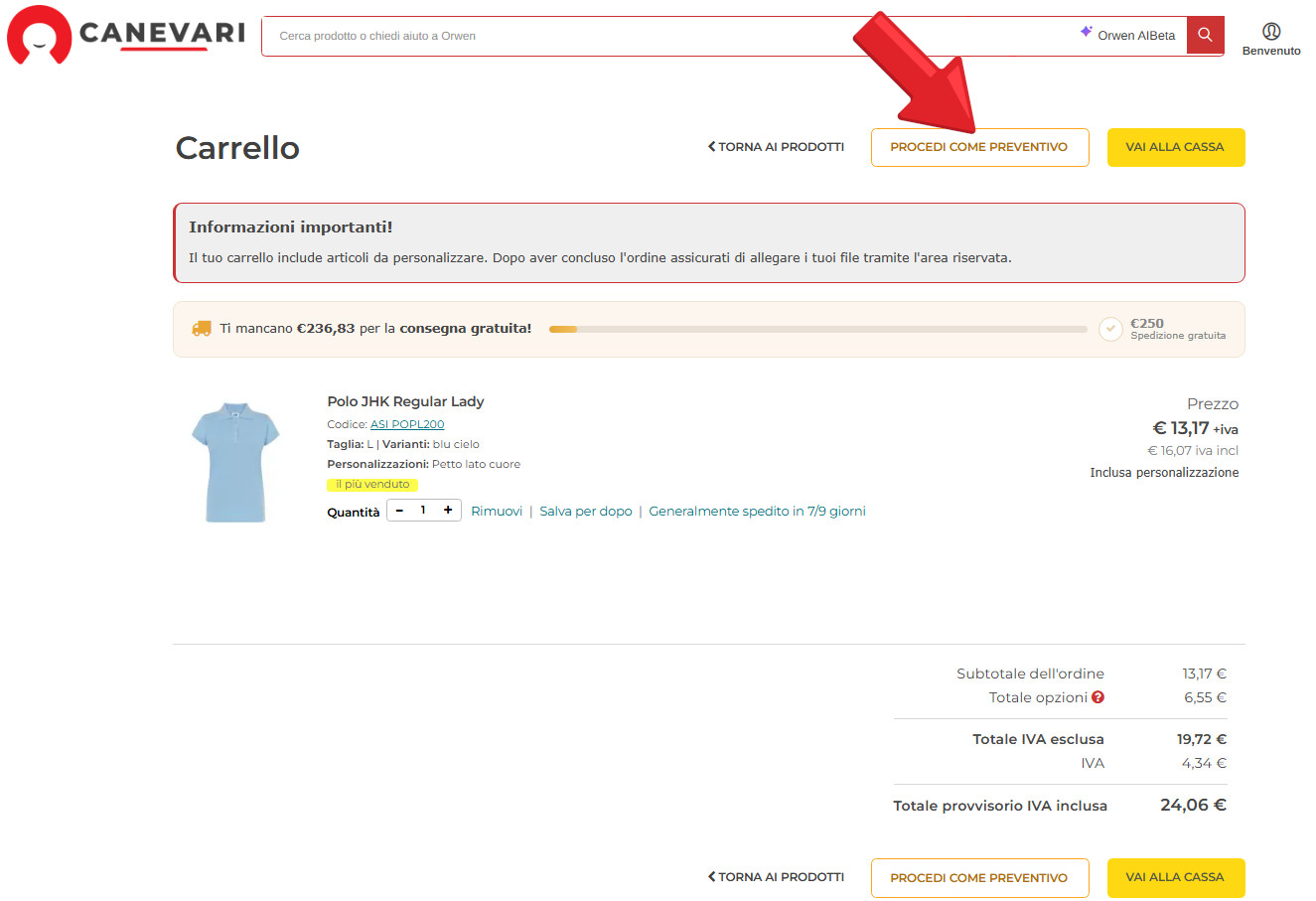Click the blue polo shirt thumbnail
1316x901 pixels.
[235, 462]
